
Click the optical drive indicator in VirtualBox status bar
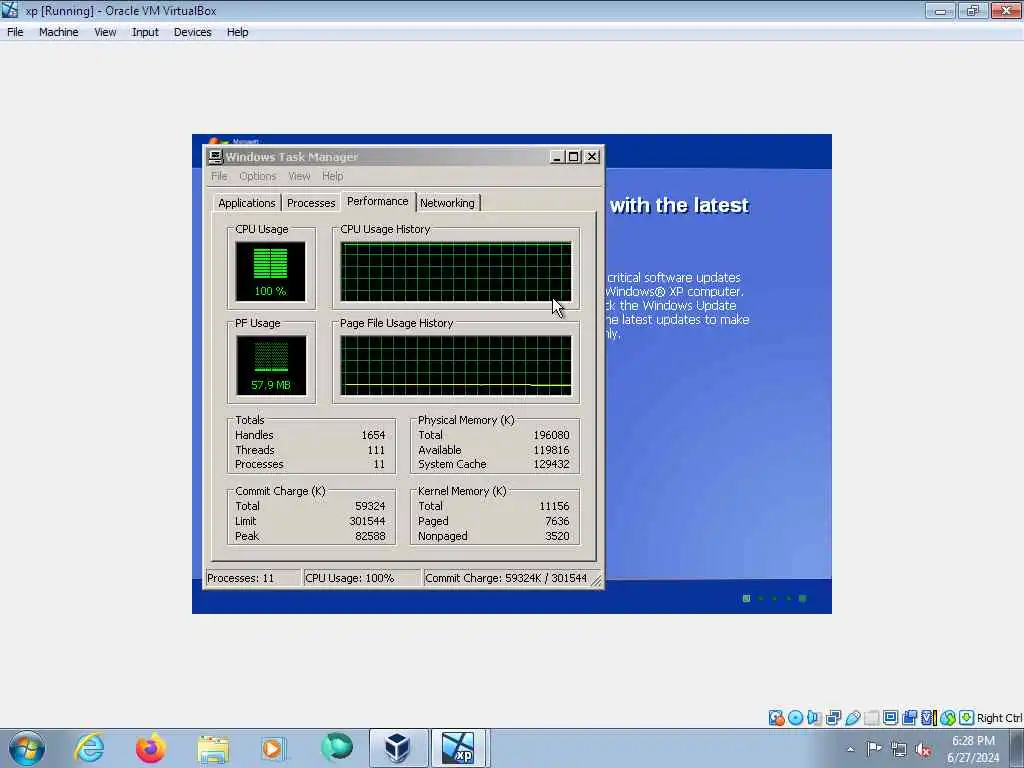[795, 718]
